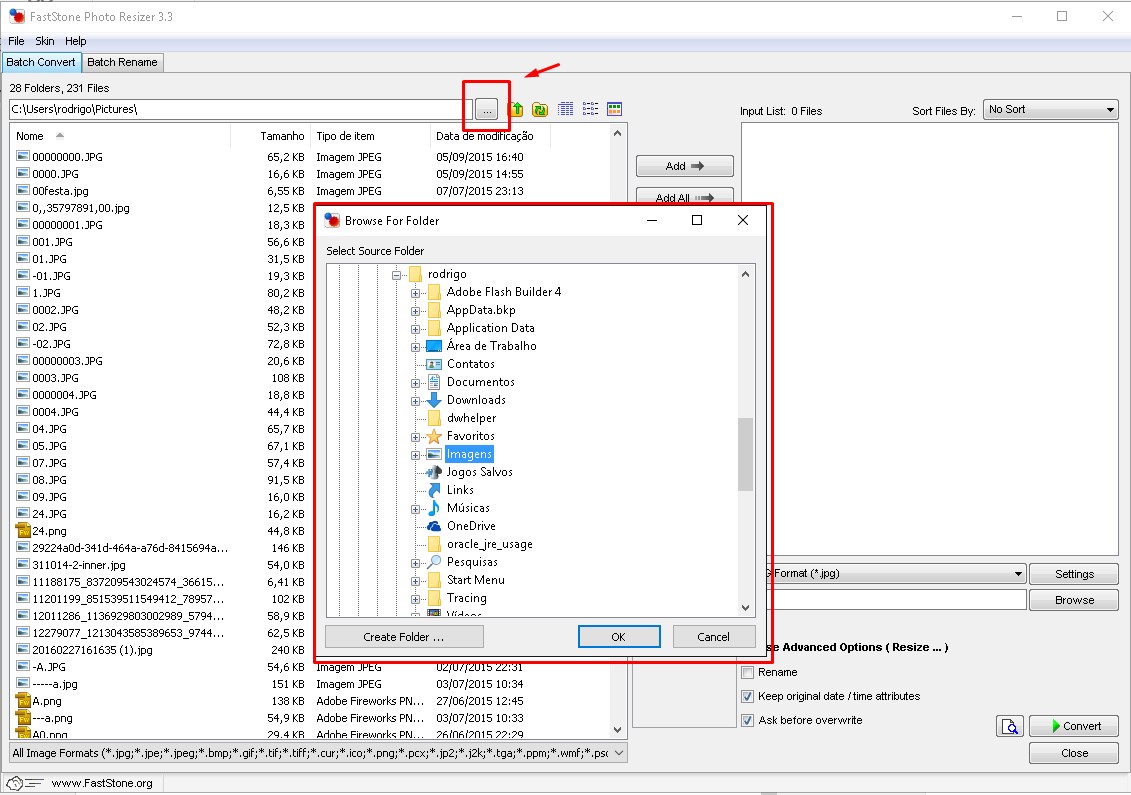Viewport: 1131px width, 795px height.
Task: Click the 24.png Fireworks file icon
Action: 22,530
